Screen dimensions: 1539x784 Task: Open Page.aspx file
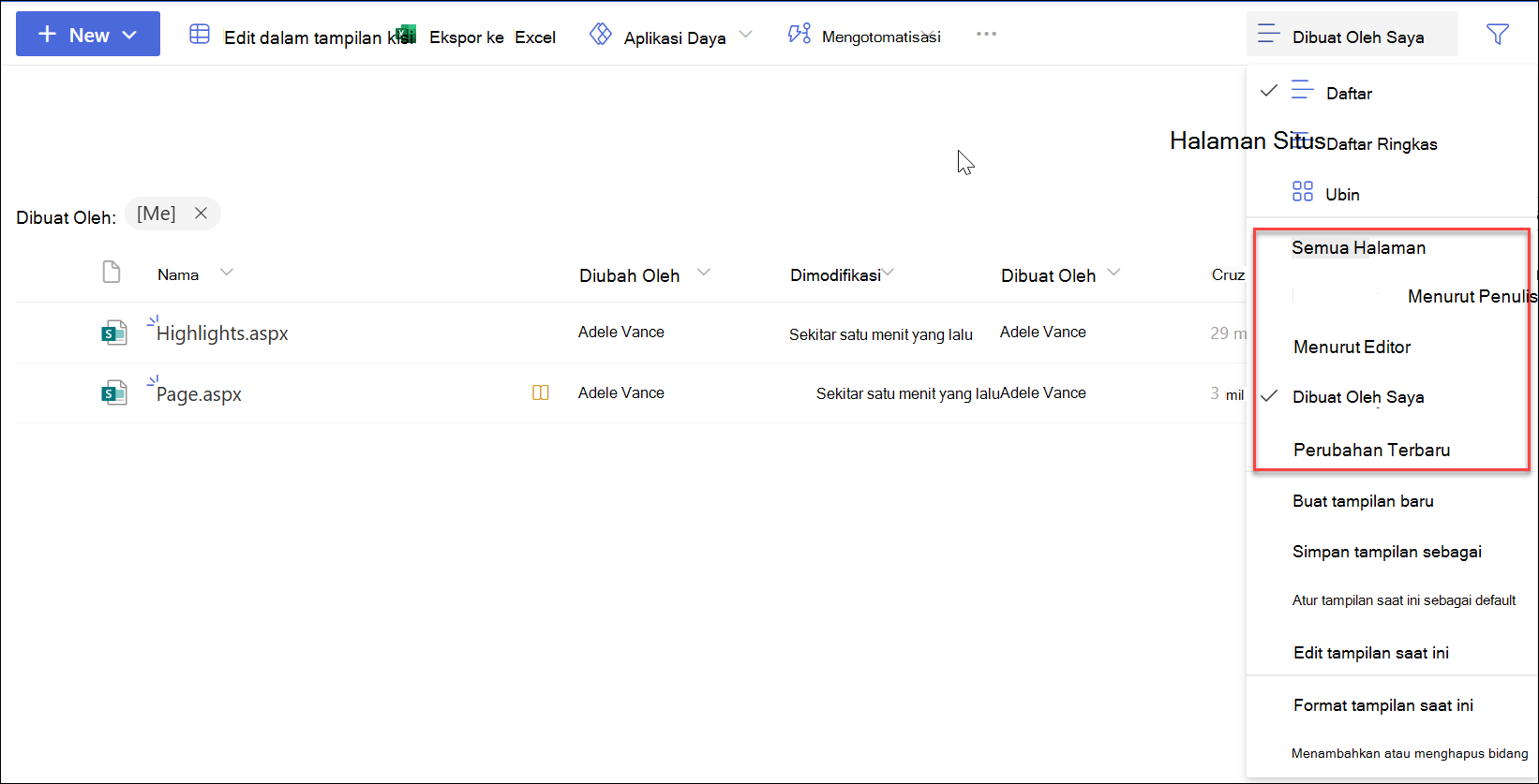(x=199, y=394)
